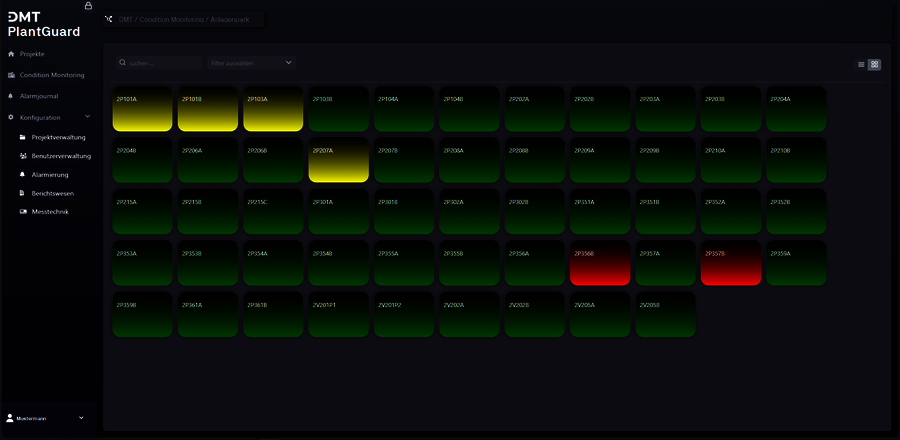Click the Konfiguration gear icon
Viewport: 900px width, 440px height.
click(x=11, y=117)
